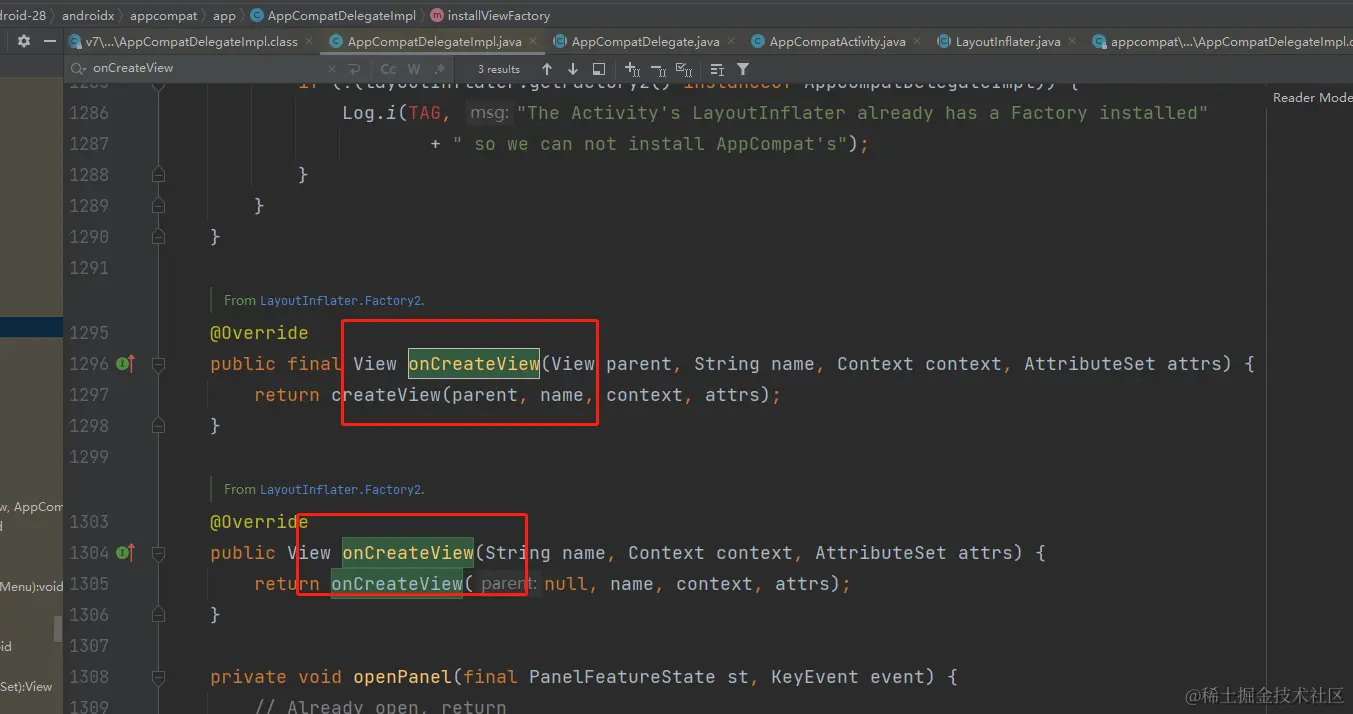
Task: Click override gutter icon on line 1304
Action: pos(125,553)
